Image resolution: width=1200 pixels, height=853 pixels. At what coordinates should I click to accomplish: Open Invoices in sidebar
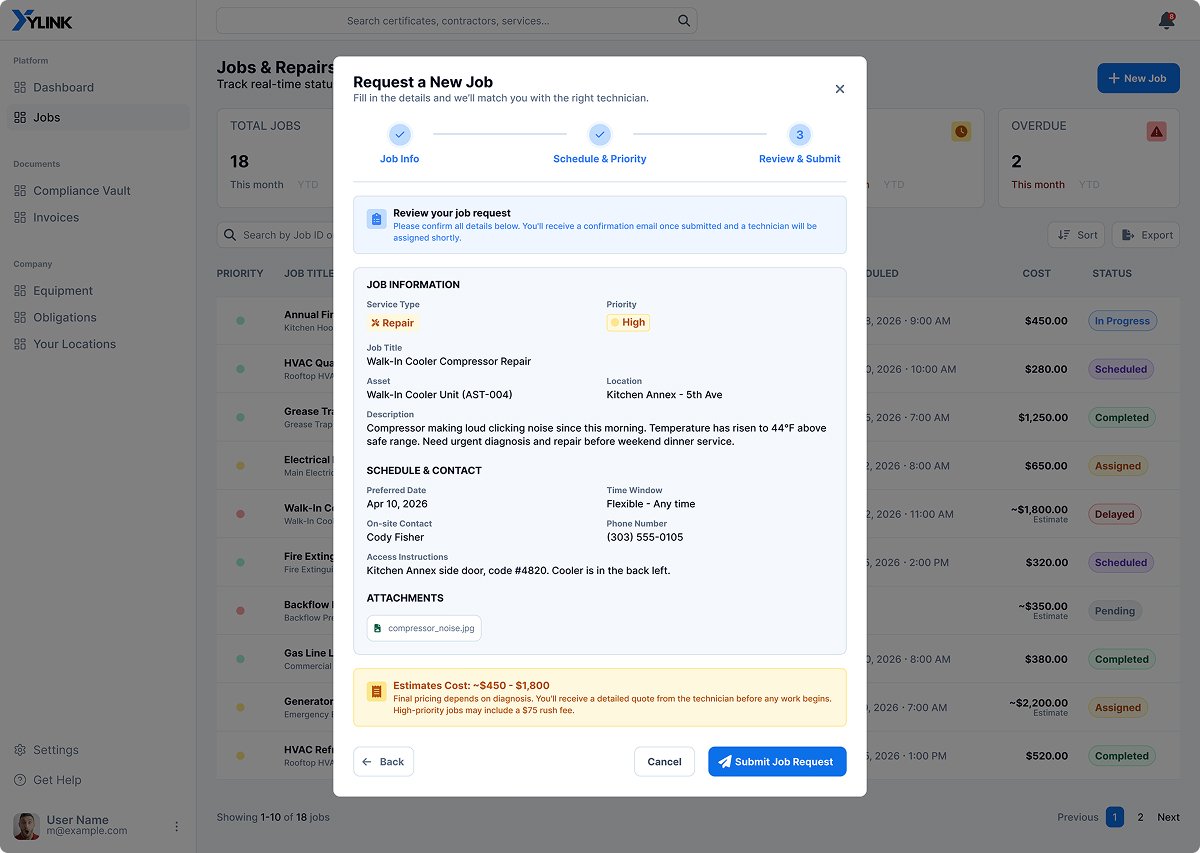98,217
